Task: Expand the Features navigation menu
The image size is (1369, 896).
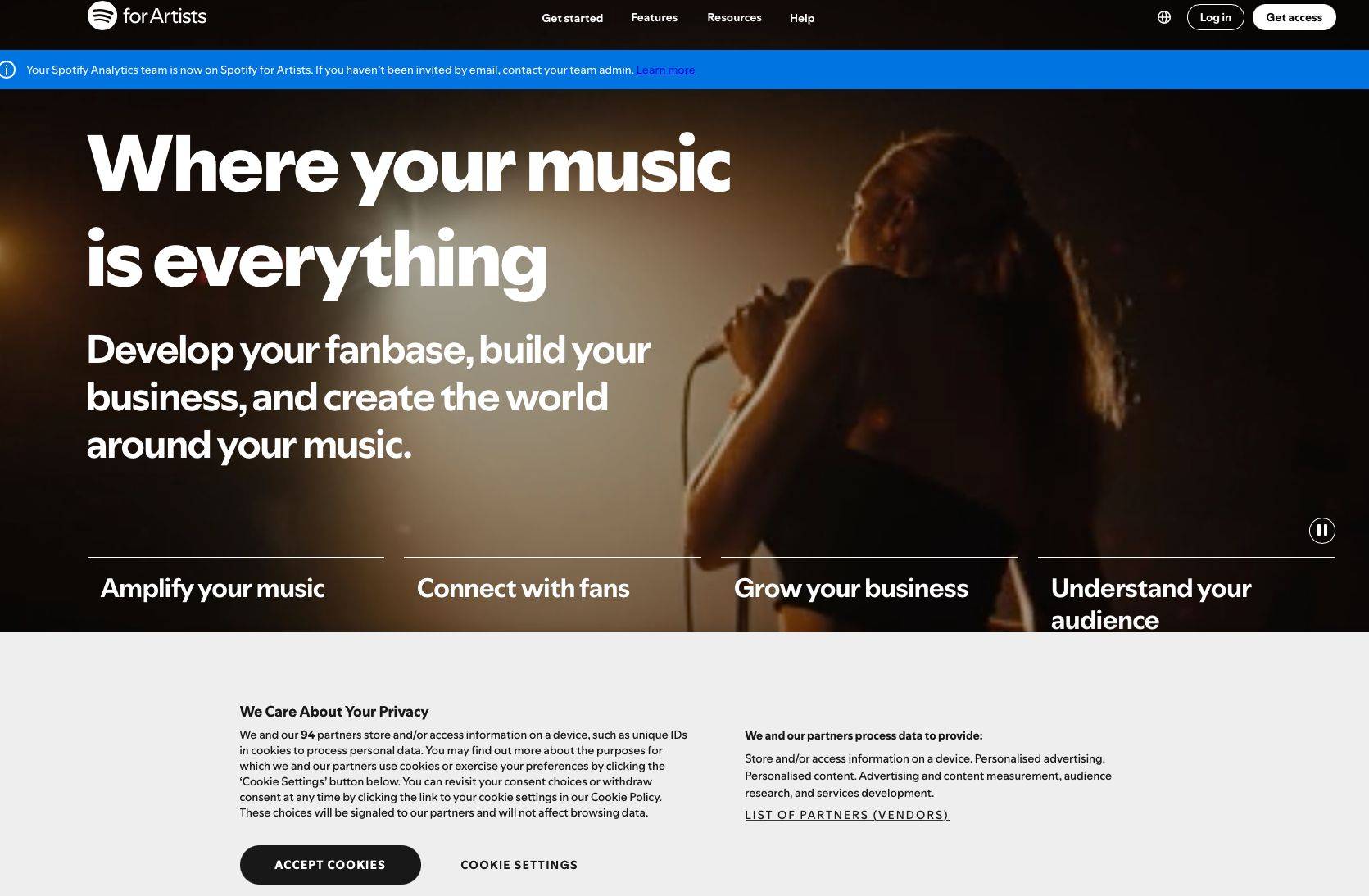Action: pyautogui.click(x=654, y=17)
